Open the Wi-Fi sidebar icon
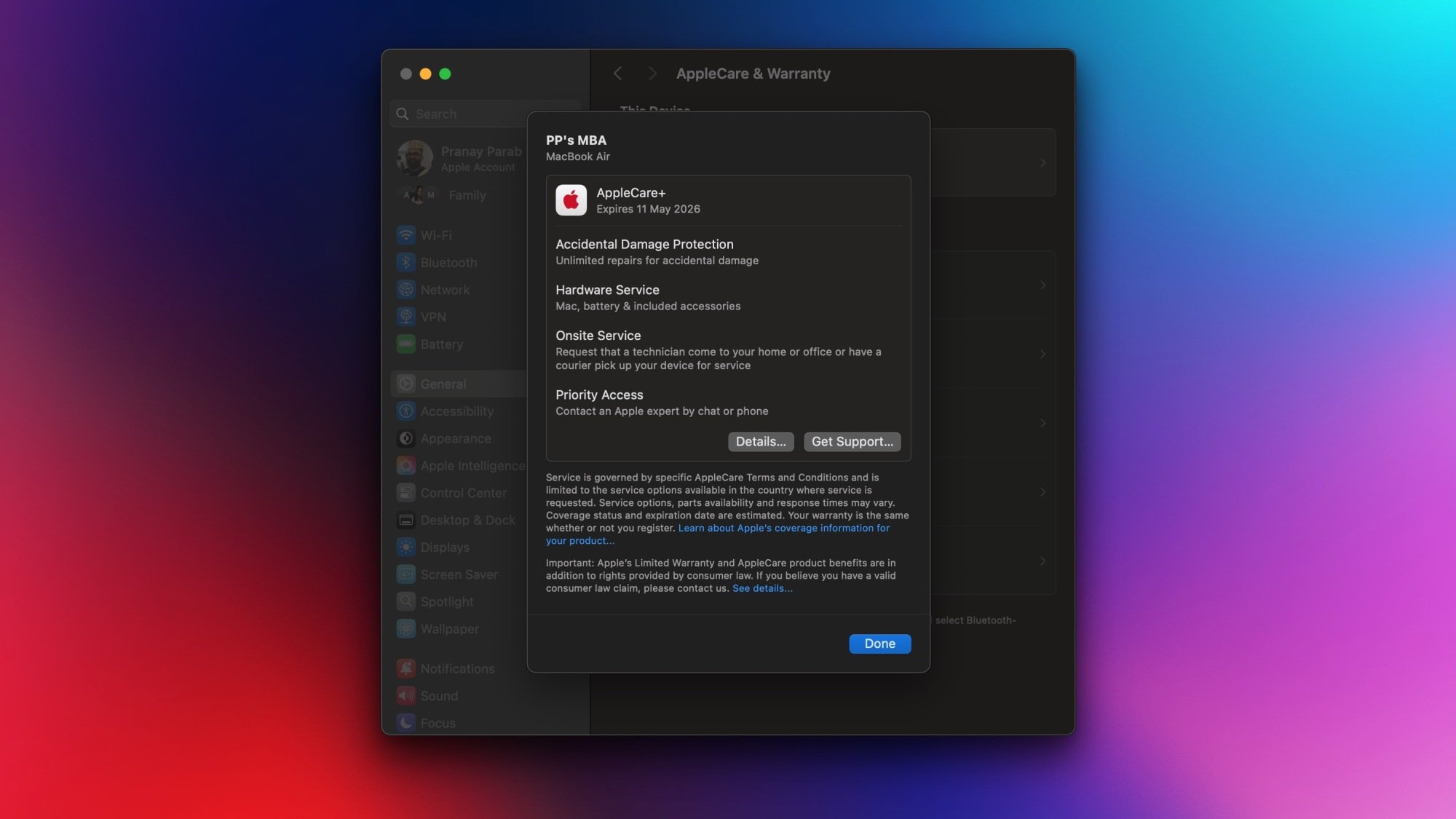 click(405, 235)
